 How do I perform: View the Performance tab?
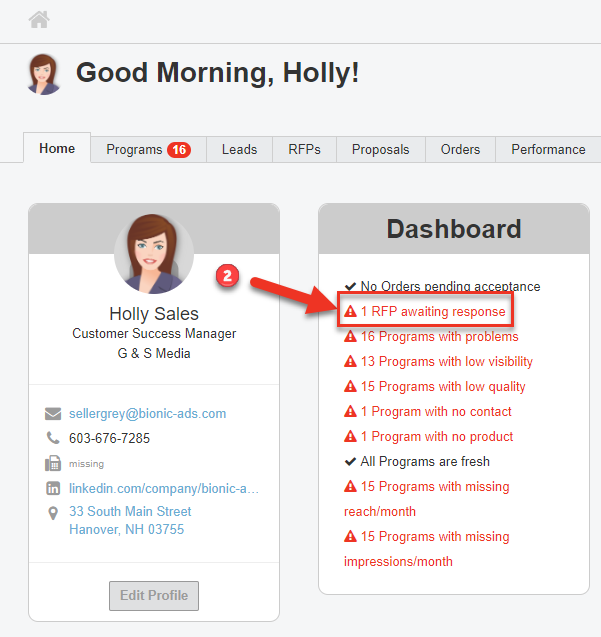pyautogui.click(x=548, y=150)
